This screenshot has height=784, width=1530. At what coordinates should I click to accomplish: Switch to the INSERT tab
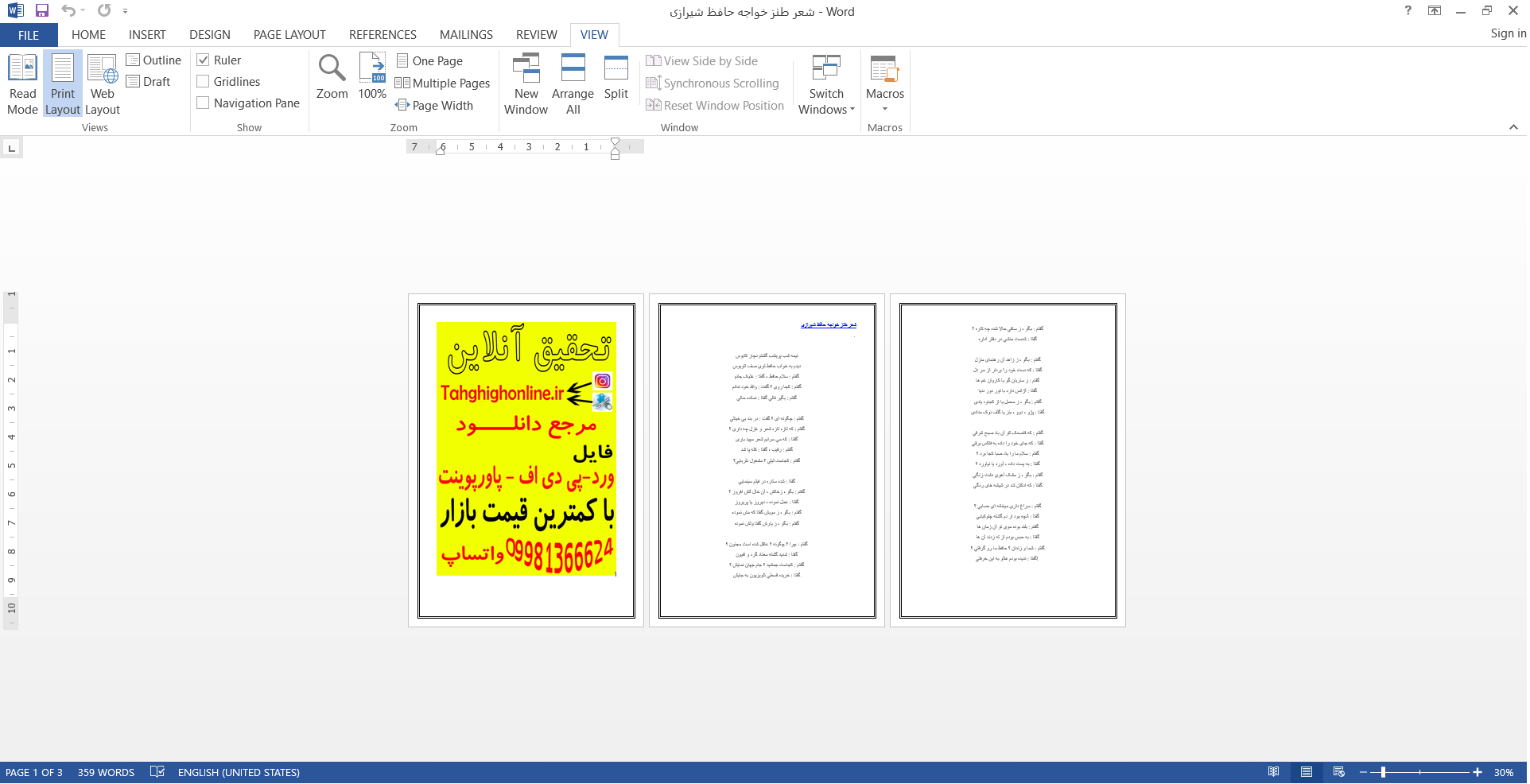coord(147,35)
